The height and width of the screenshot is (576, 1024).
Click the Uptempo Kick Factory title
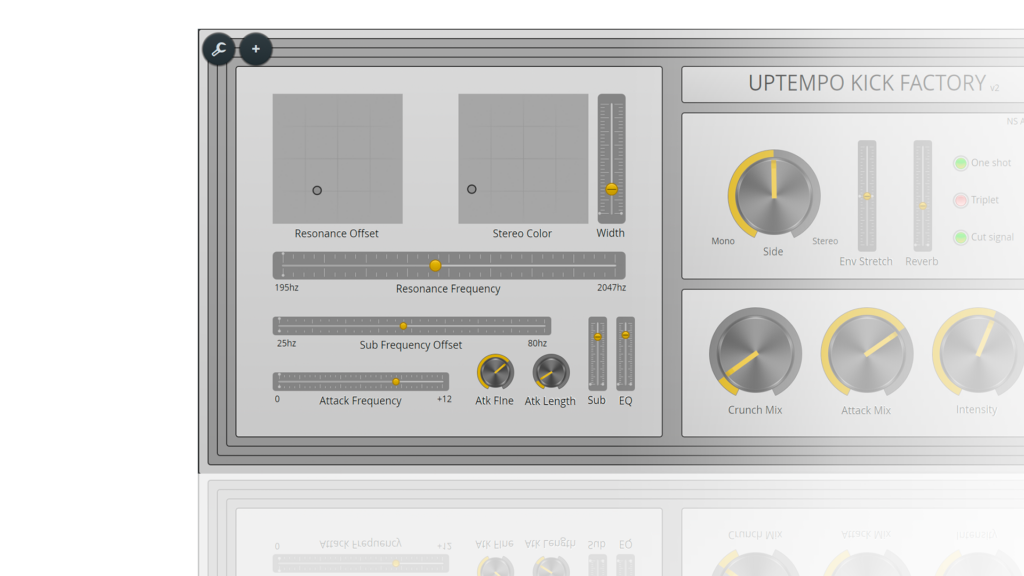[x=866, y=84]
